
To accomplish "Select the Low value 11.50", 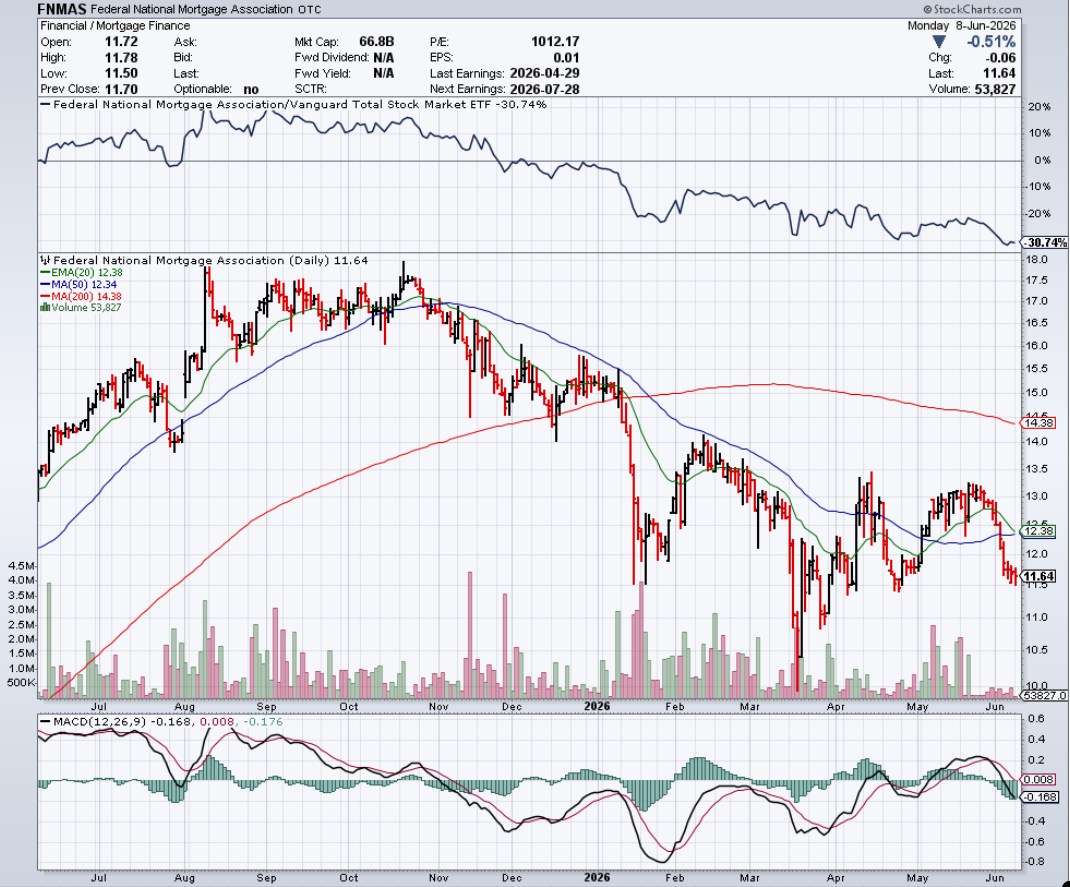I will pos(121,73).
